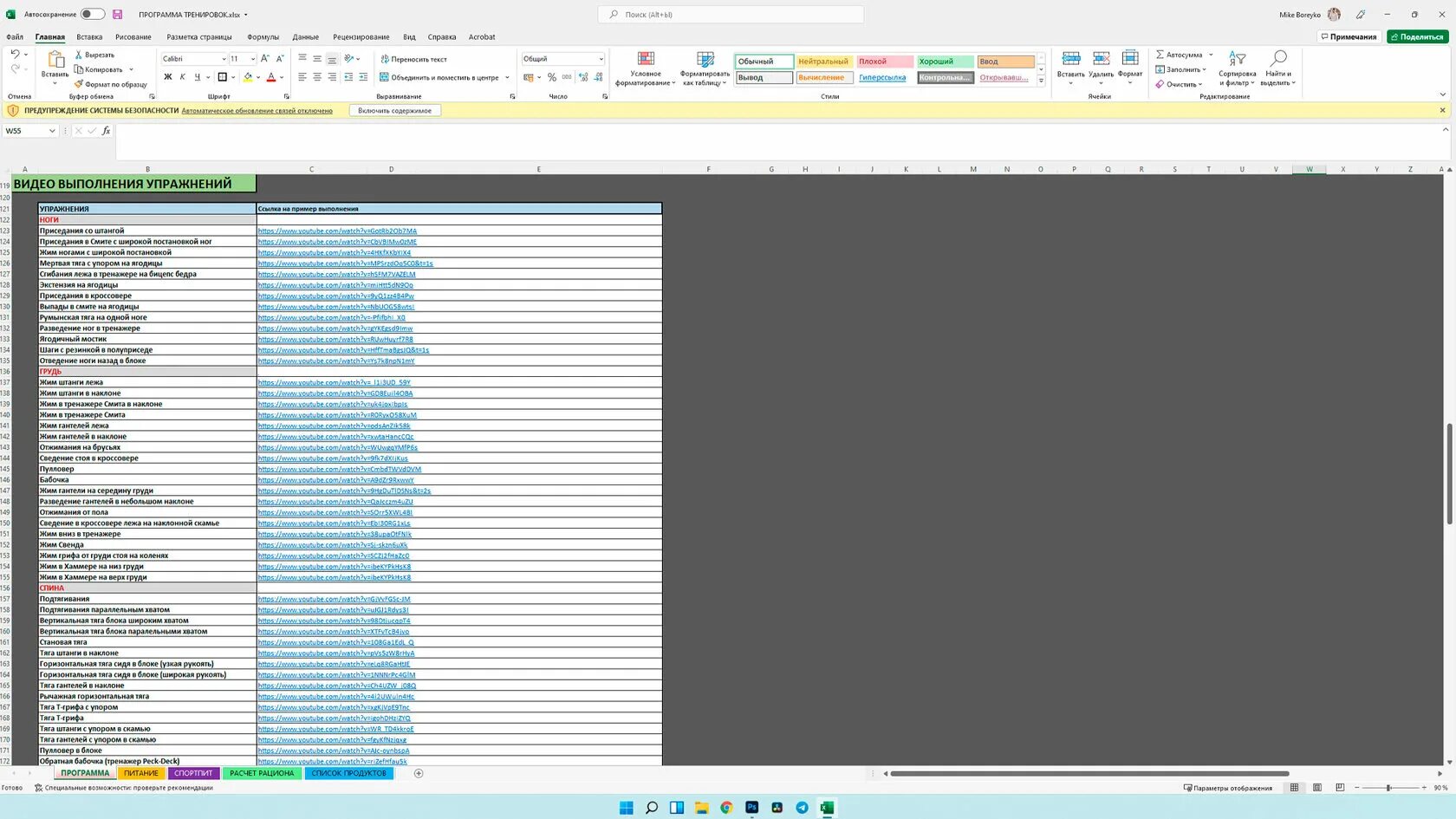Expand the cell styles gallery
Viewport: 1456px width, 819px height.
click(x=1041, y=81)
